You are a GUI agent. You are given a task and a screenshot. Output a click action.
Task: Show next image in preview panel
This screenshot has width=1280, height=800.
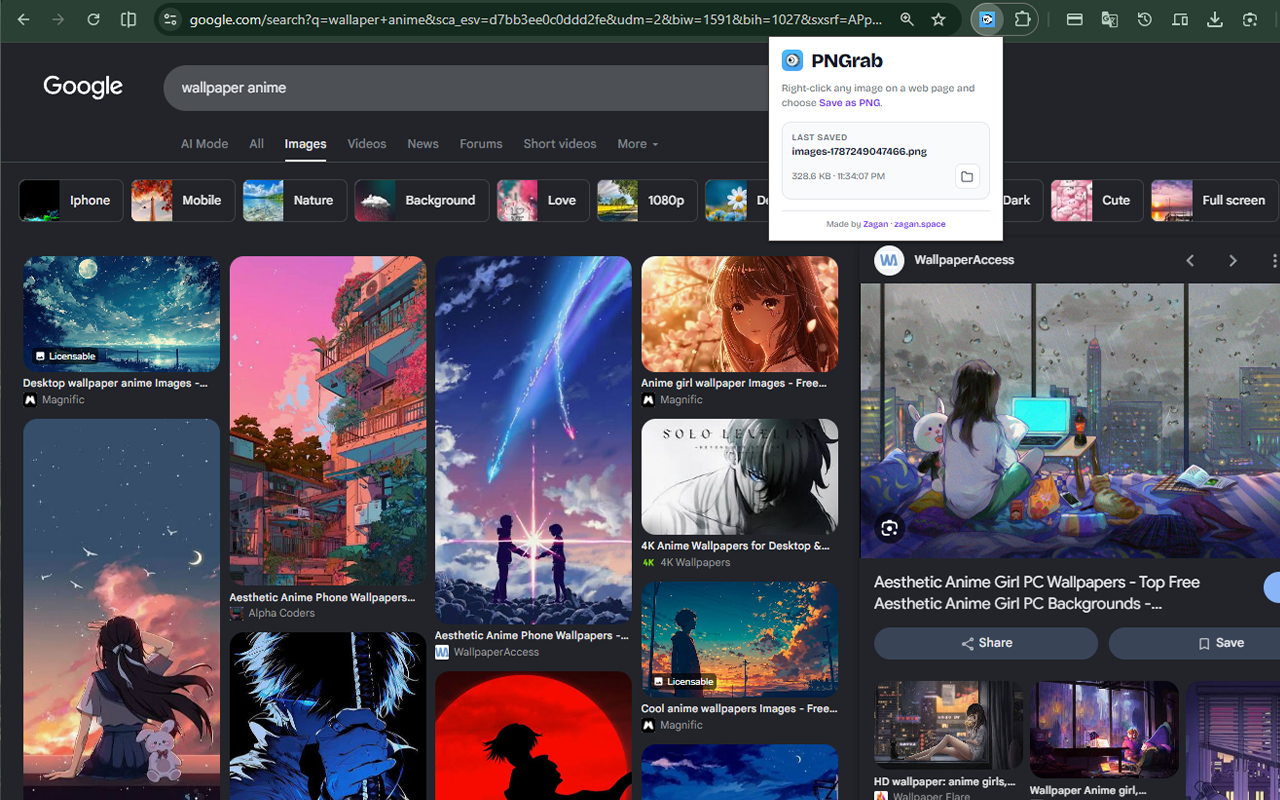[x=1233, y=260]
